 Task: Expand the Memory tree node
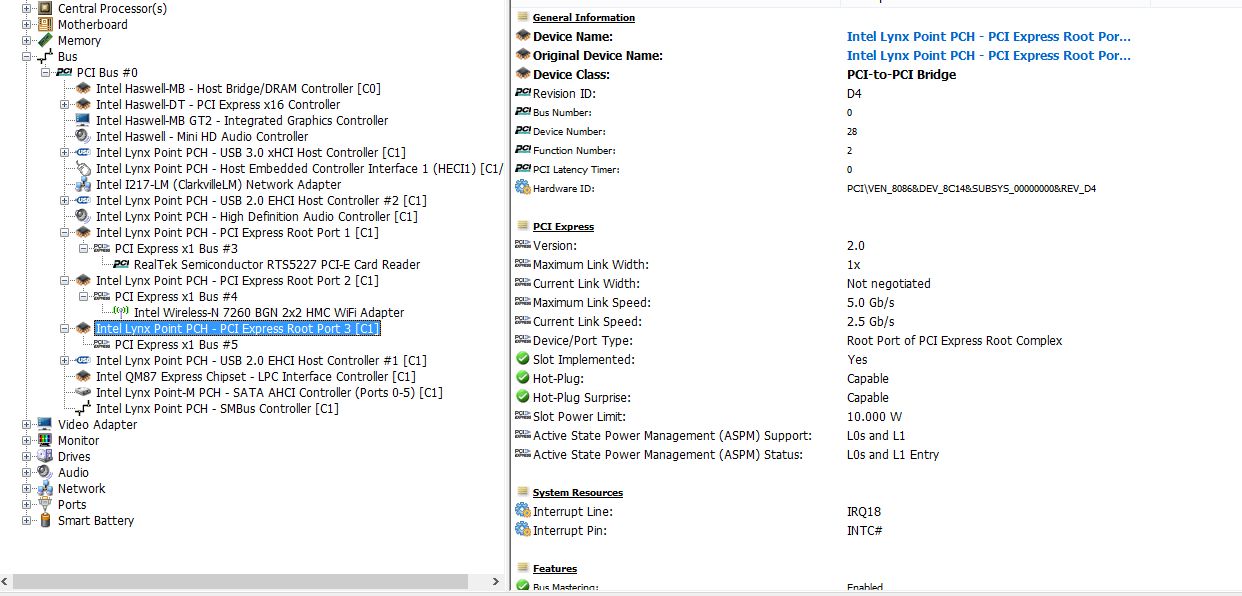26,40
